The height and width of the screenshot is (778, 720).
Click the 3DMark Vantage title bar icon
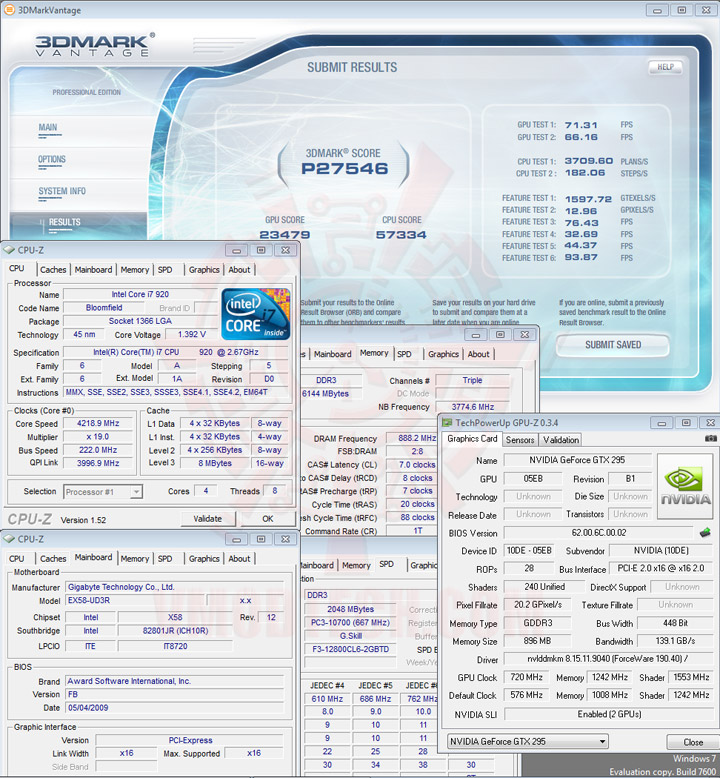click(x=8, y=9)
